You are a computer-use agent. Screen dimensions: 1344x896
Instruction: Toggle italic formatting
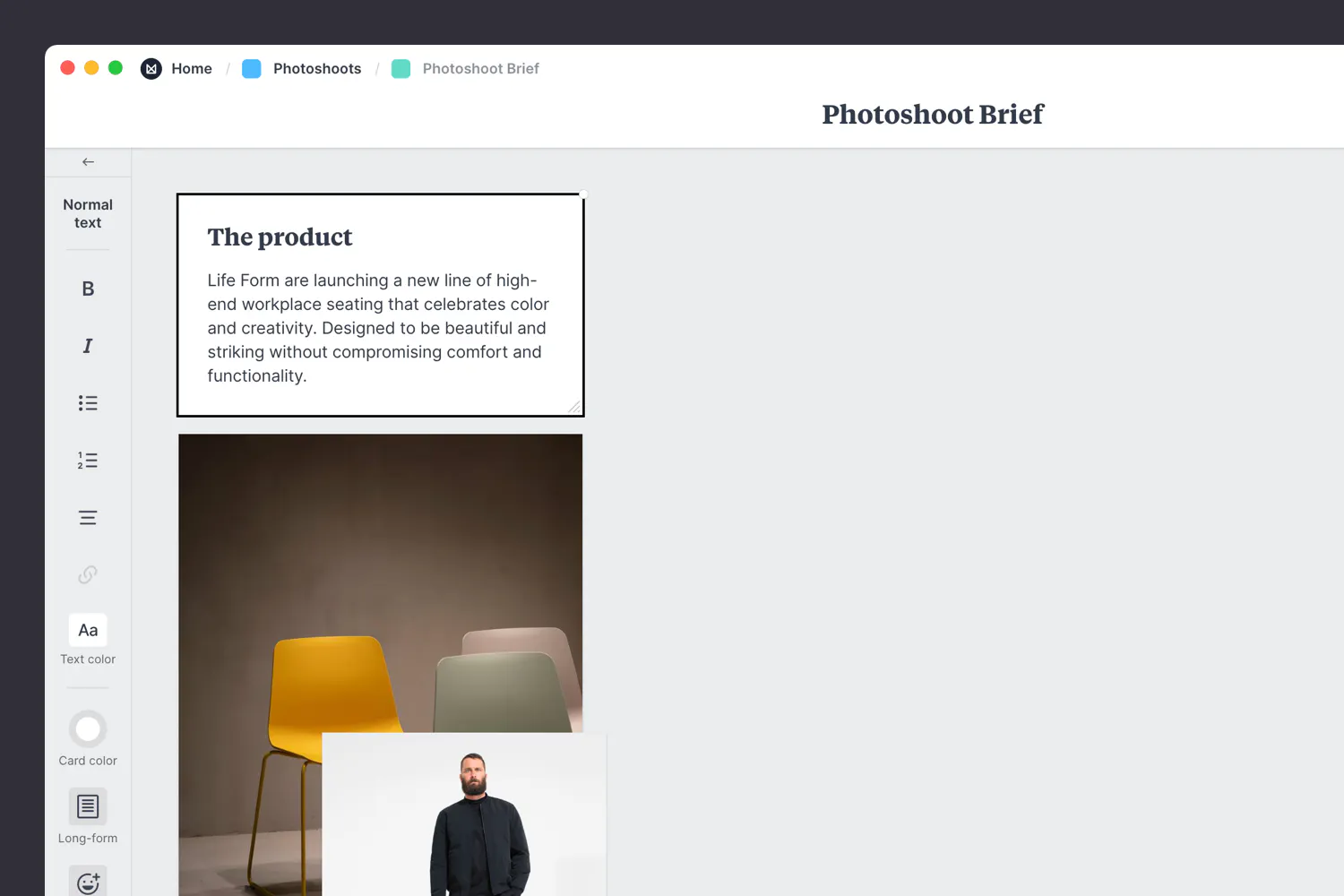pos(88,346)
